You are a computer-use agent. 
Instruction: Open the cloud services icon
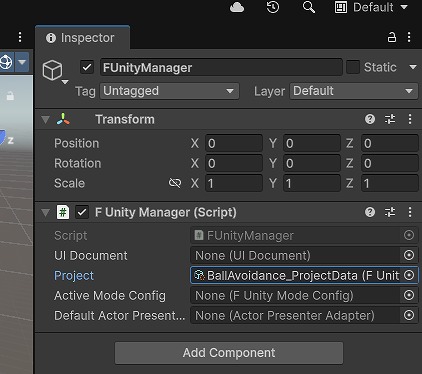(x=237, y=7)
